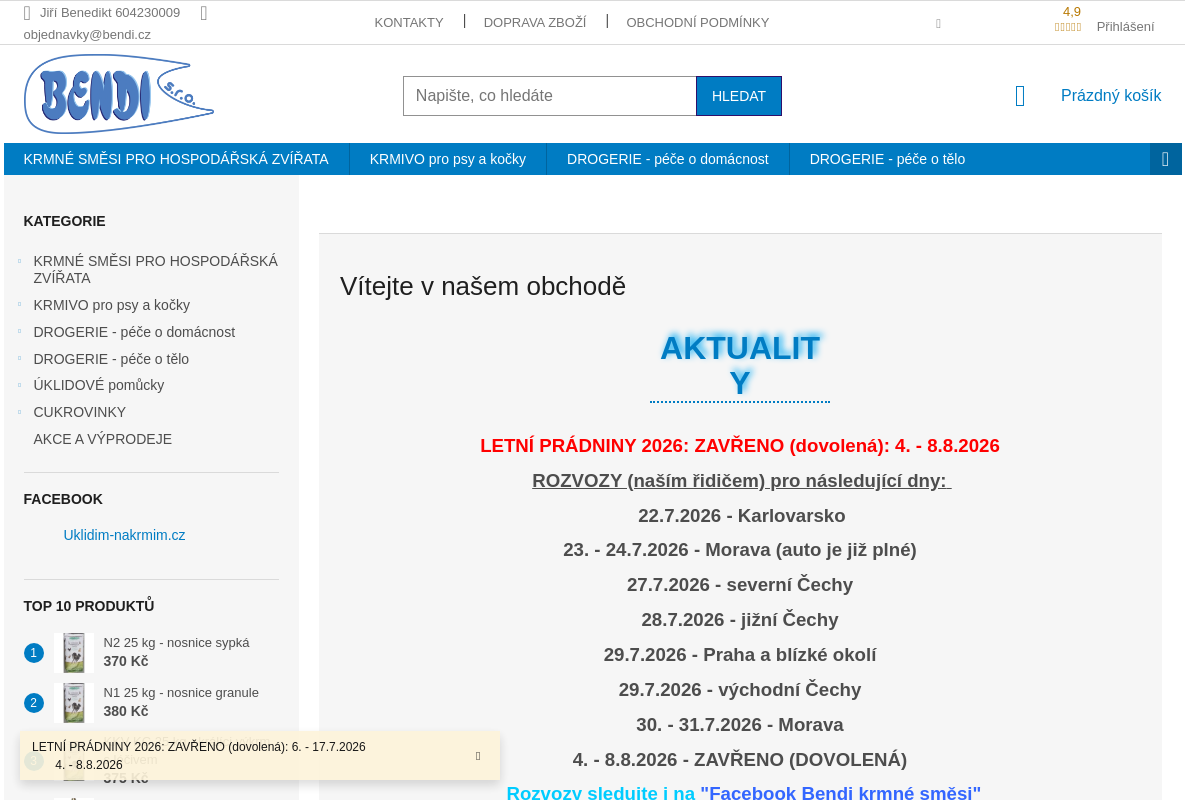
Task: Select the text '28.7.2026 - jižní Čechy'
Action: [x=740, y=620]
